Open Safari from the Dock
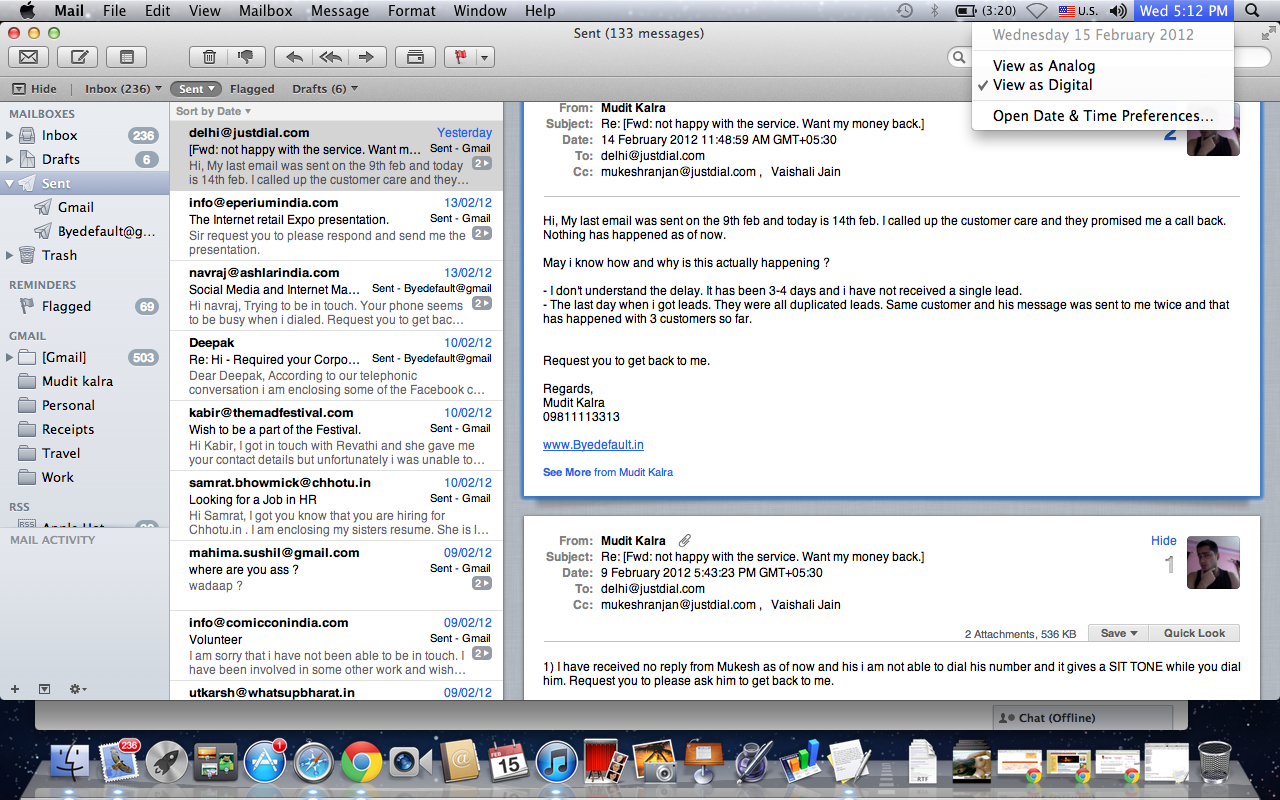The height and width of the screenshot is (800, 1280). pyautogui.click(x=313, y=763)
